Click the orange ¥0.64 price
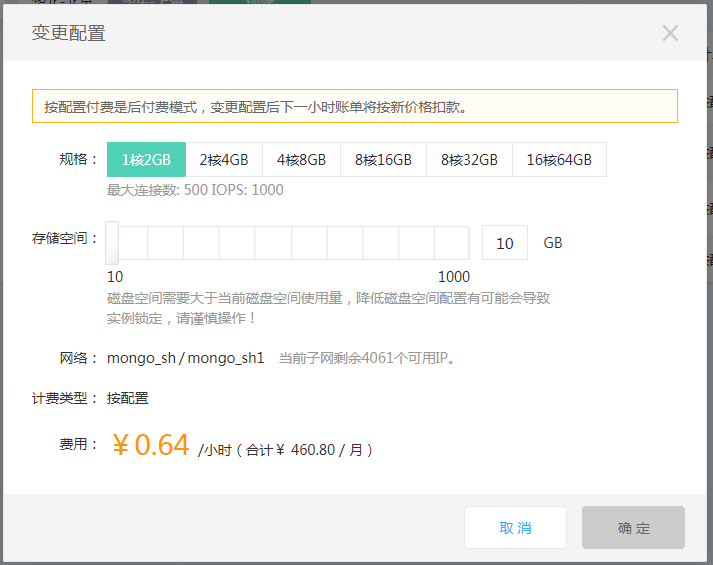This screenshot has width=713, height=565. 151,445
